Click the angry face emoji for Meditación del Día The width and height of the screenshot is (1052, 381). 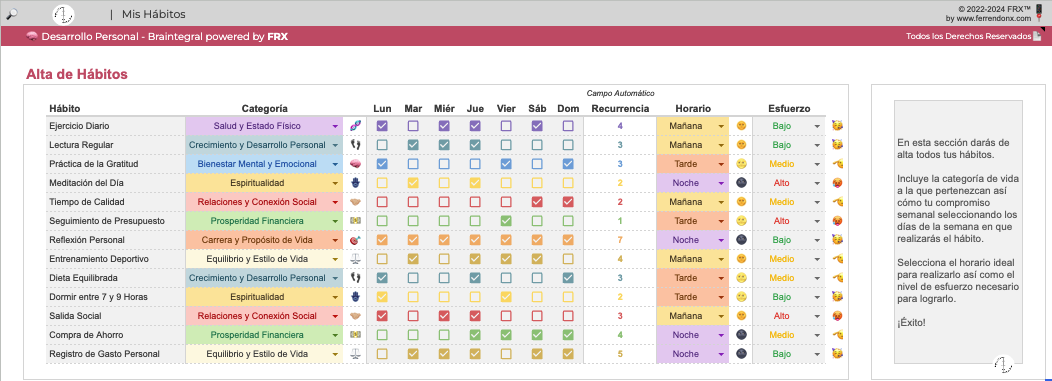click(x=837, y=182)
